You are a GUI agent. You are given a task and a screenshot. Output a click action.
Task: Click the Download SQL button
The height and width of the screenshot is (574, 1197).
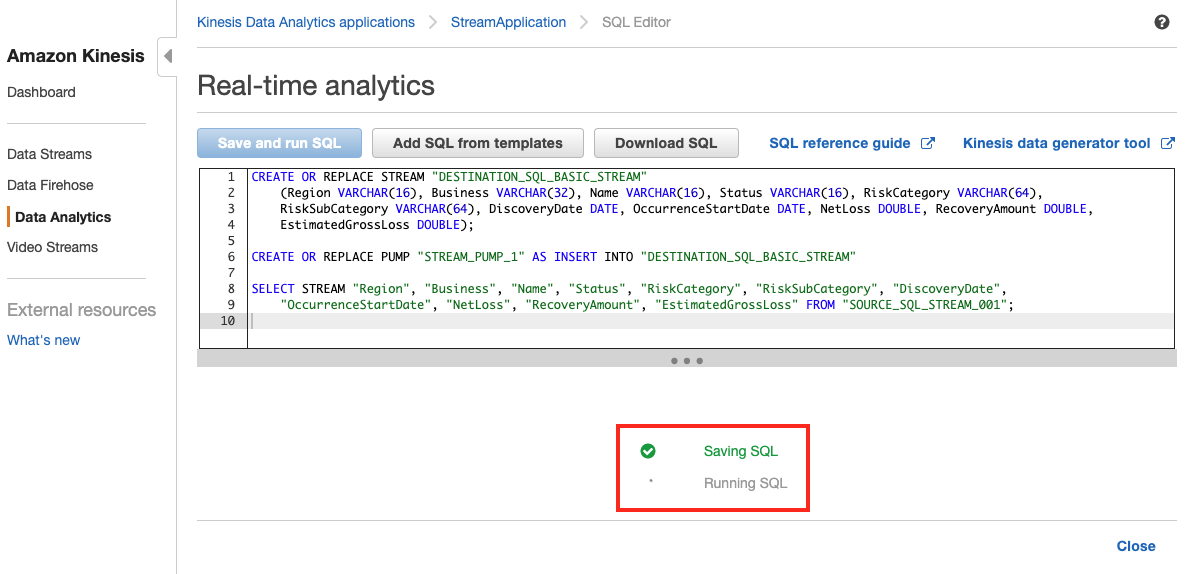[x=666, y=143]
